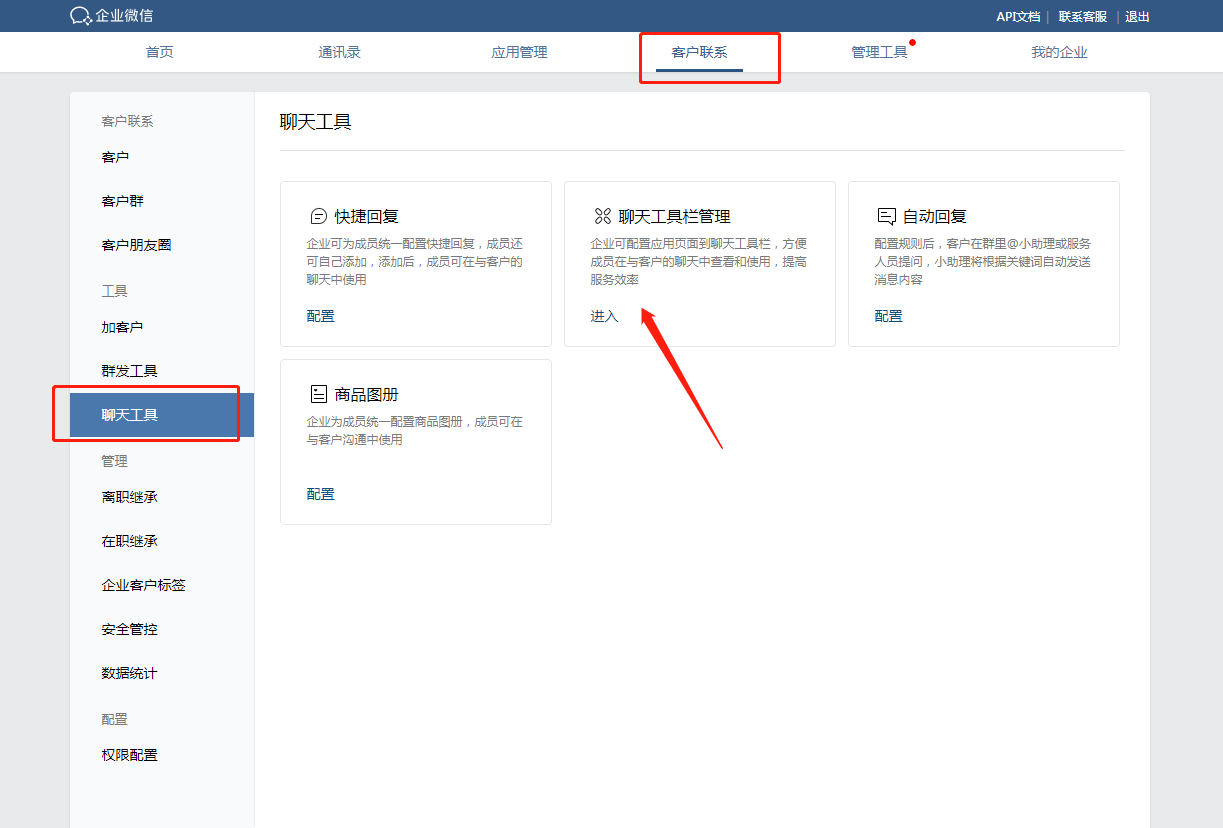This screenshot has width=1223, height=828.
Task: Click 配置 under 自动回复
Action: (888, 316)
